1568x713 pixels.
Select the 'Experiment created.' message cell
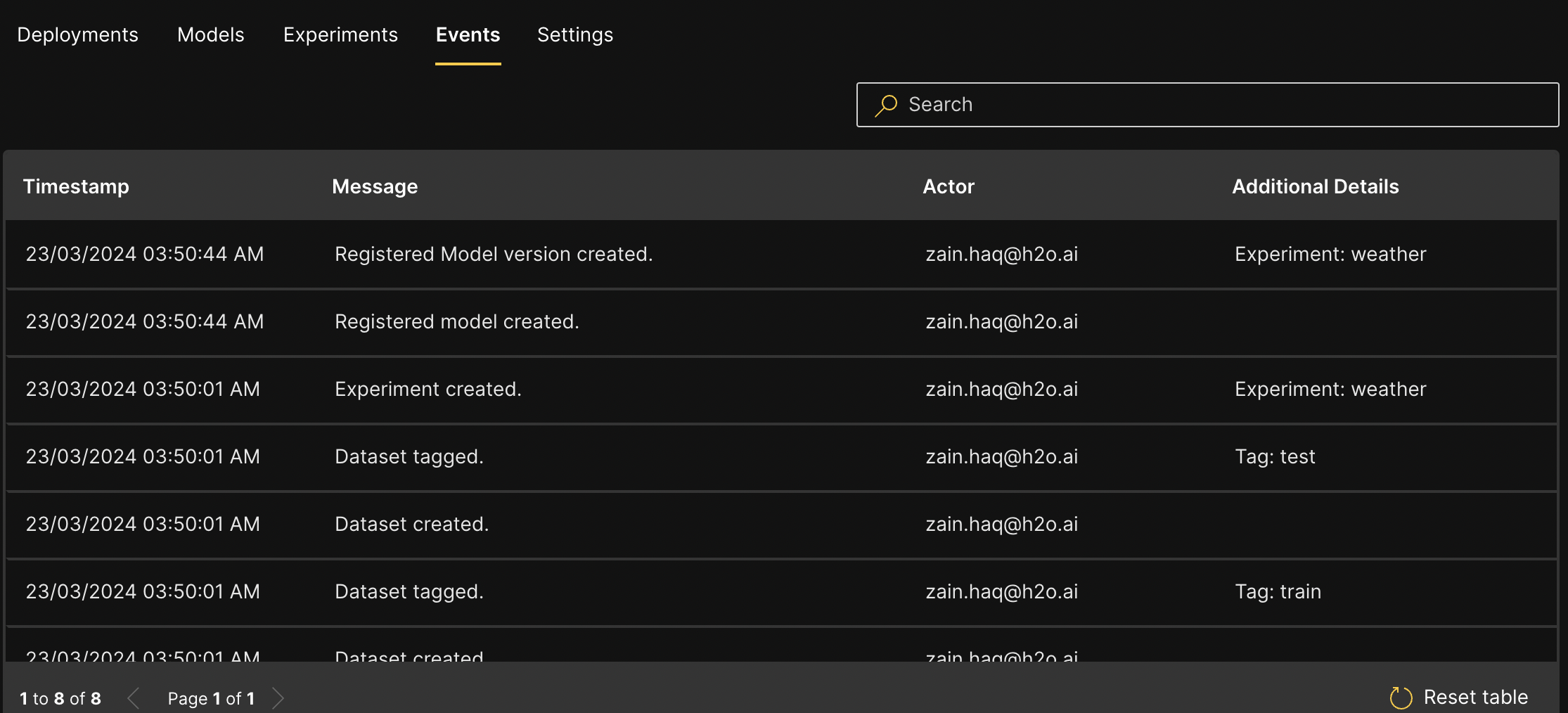[428, 389]
